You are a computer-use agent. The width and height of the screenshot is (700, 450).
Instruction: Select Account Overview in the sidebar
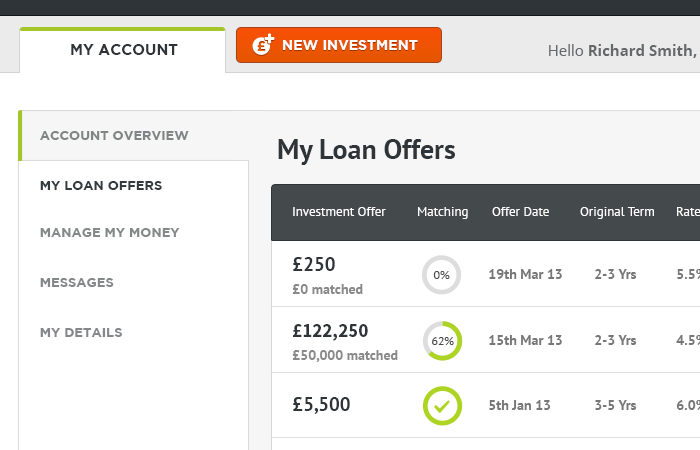click(x=114, y=135)
